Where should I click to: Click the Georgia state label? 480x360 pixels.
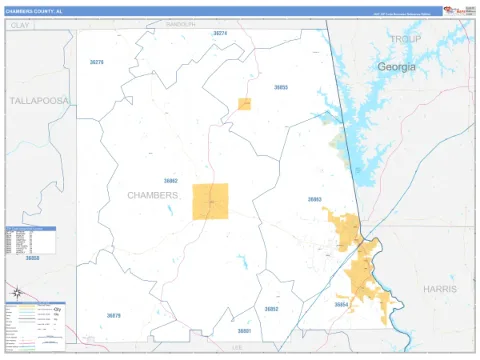[396, 67]
